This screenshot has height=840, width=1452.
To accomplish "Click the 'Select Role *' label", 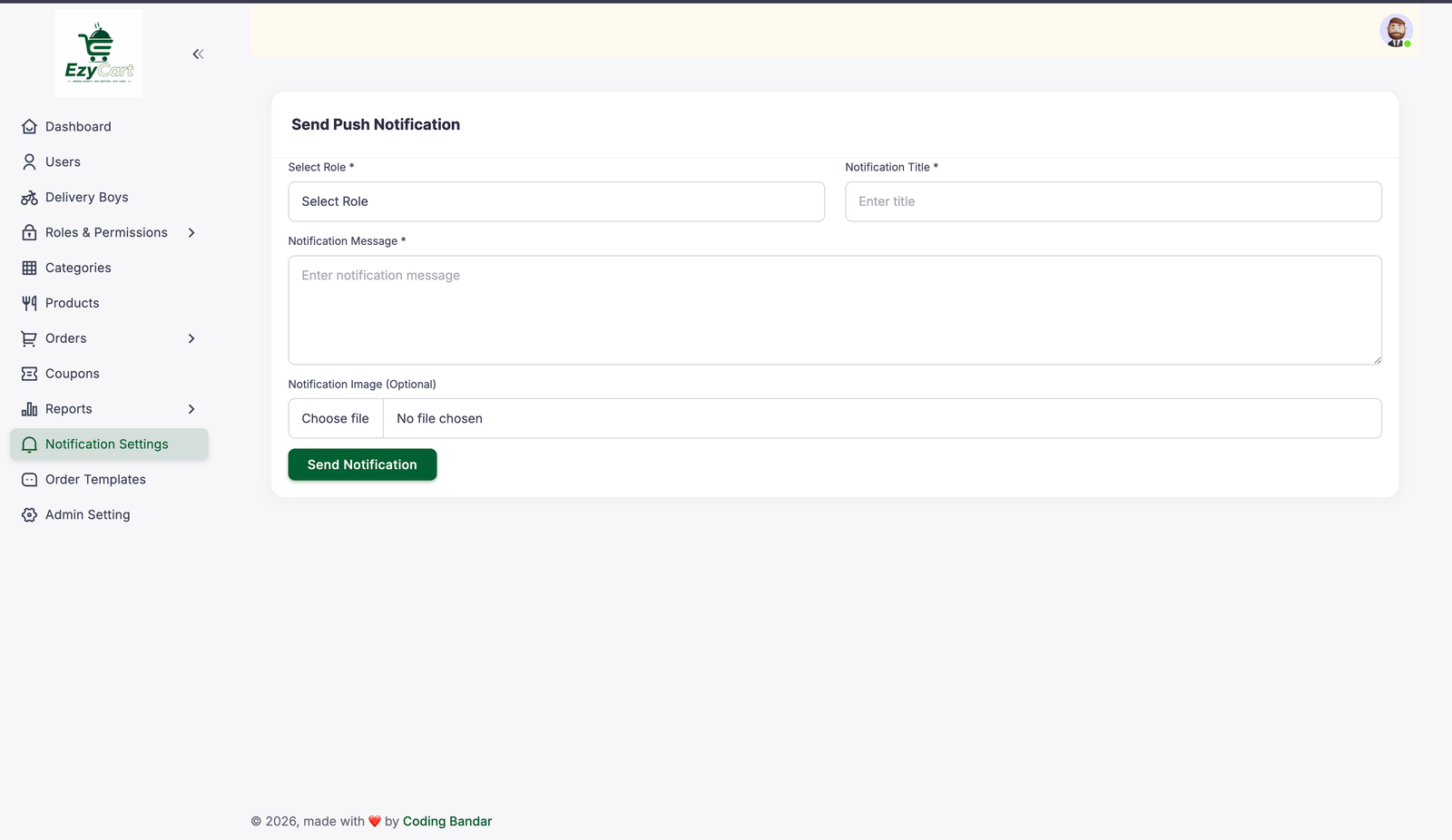I will (321, 168).
